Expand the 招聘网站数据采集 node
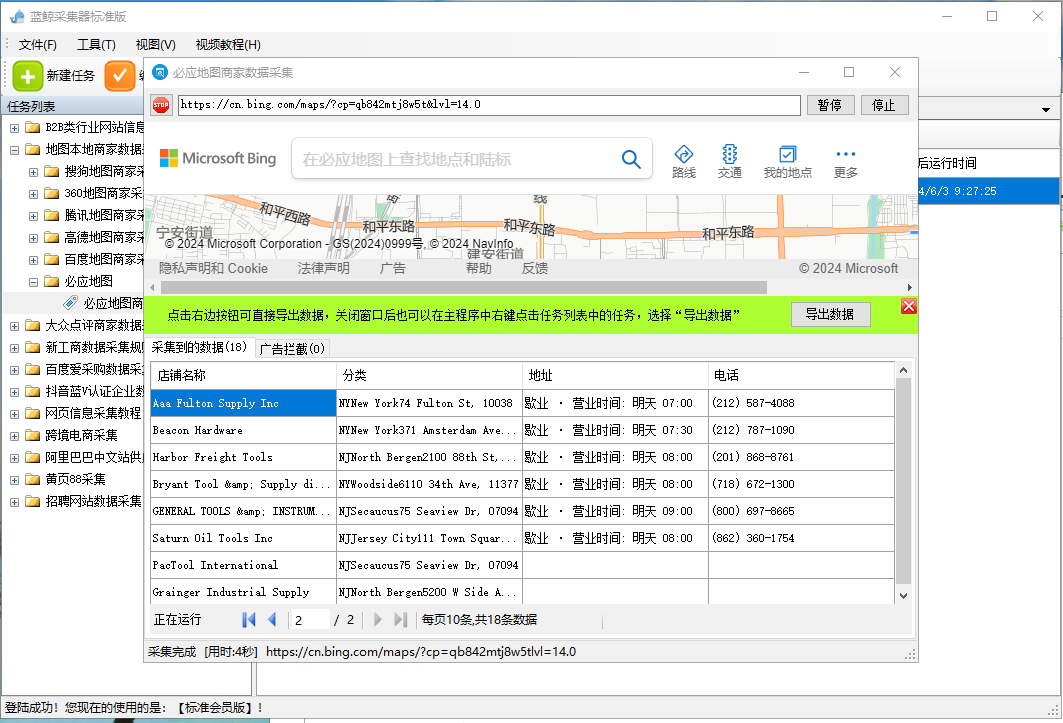Image resolution: width=1063 pixels, height=723 pixels. pos(14,503)
